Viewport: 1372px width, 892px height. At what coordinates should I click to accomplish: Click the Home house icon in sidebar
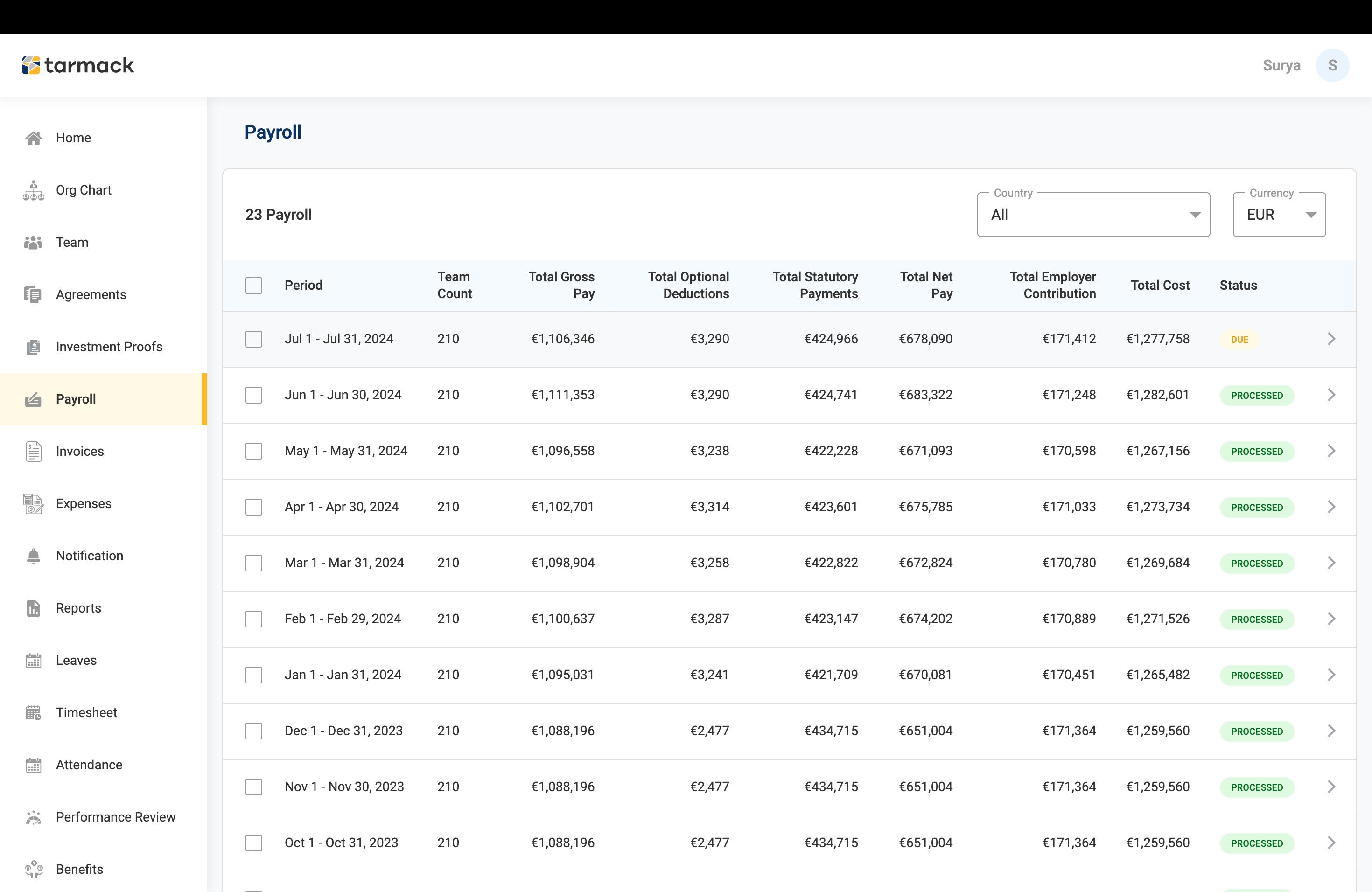(x=34, y=138)
